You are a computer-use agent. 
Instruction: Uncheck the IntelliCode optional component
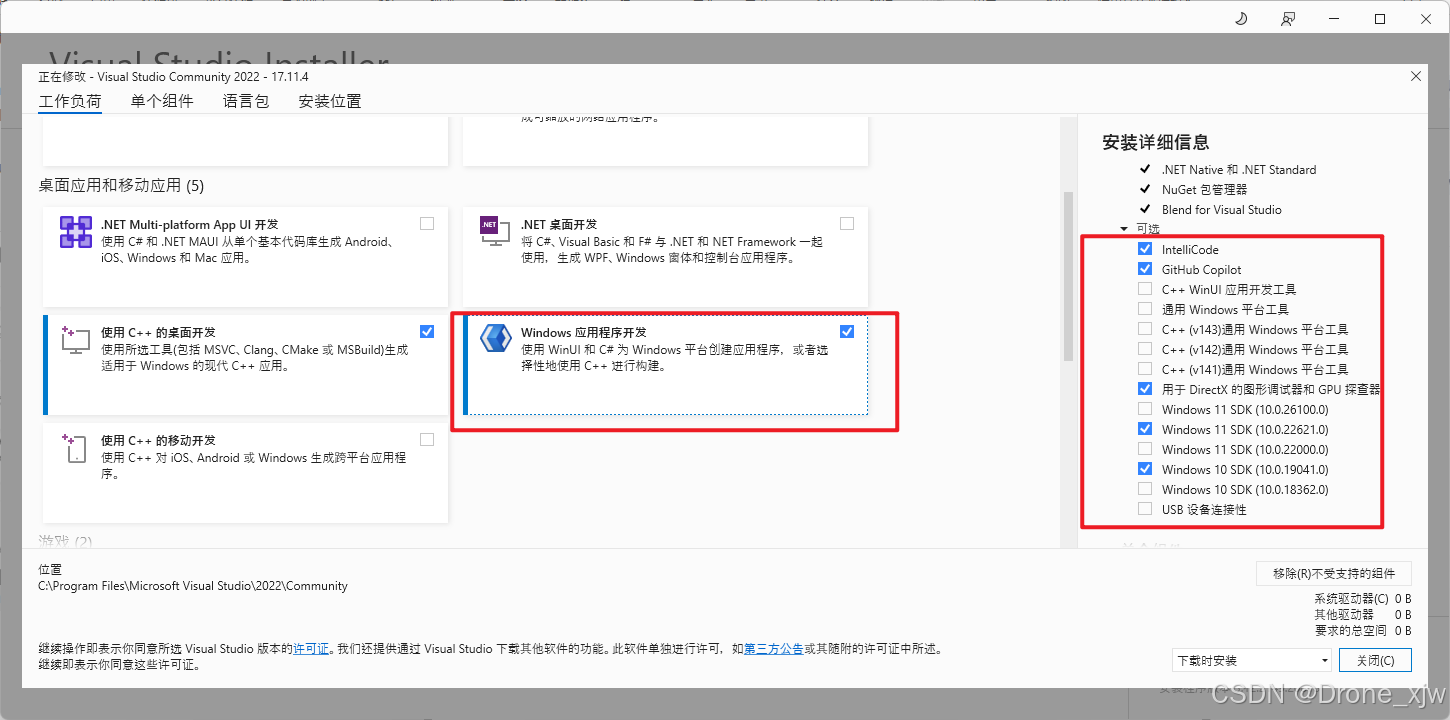(1144, 249)
